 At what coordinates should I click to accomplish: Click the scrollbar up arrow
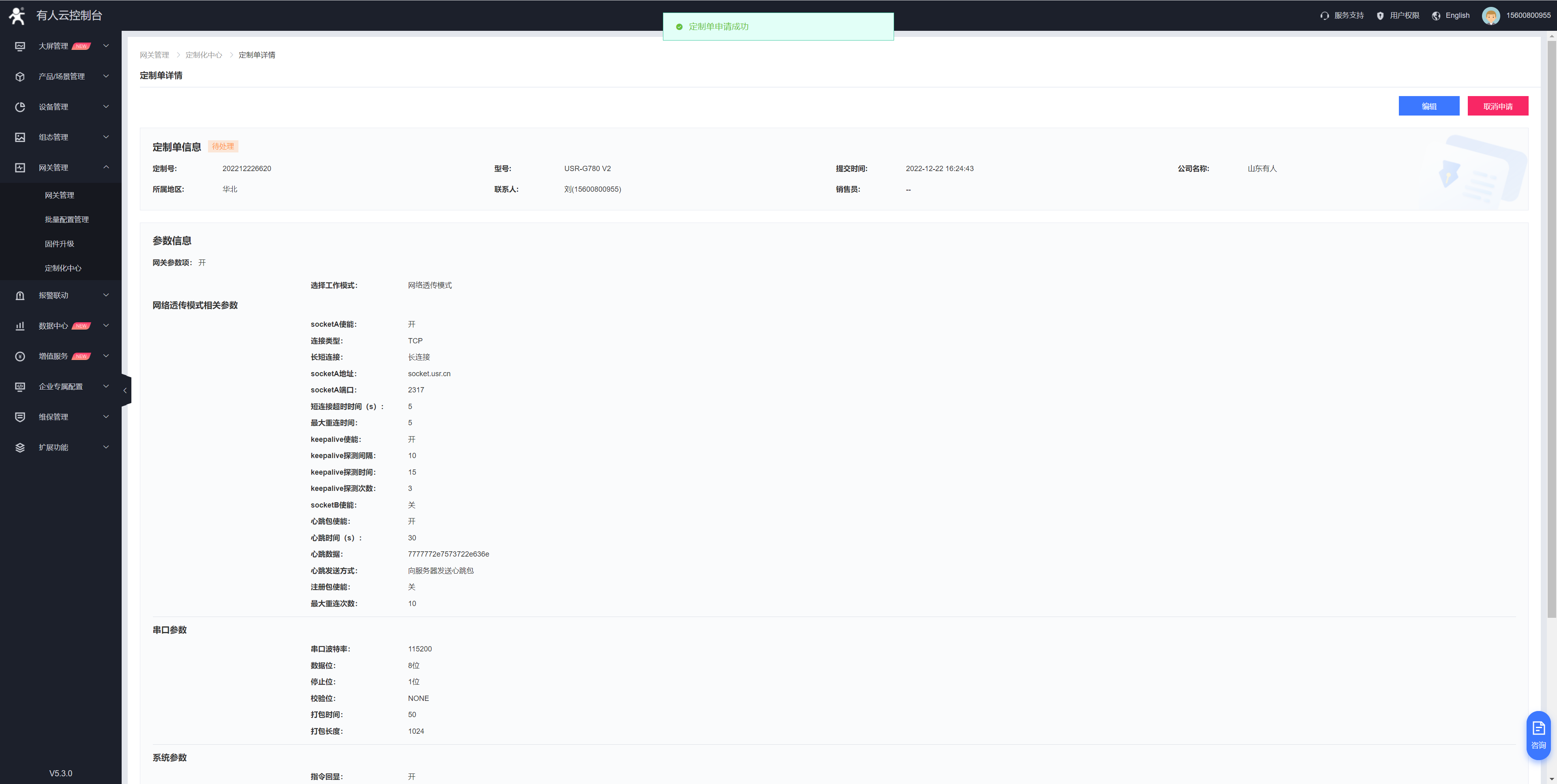[1552, 36]
